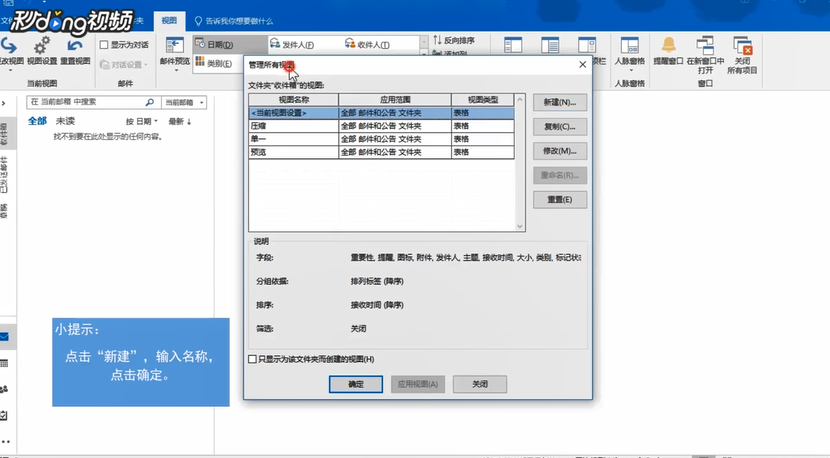The height and width of the screenshot is (458, 830).
Task: Open the 按 日期 sort dropdown
Action: tap(141, 121)
